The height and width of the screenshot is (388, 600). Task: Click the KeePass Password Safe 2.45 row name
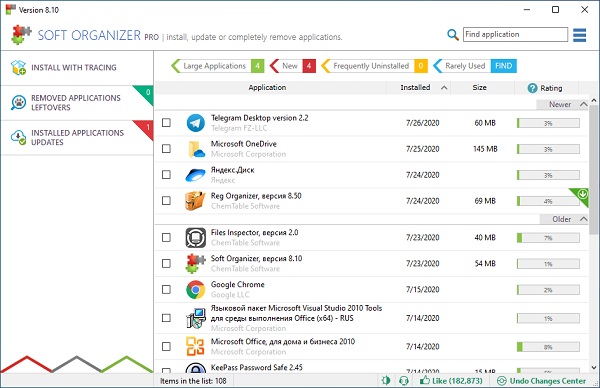256,367
